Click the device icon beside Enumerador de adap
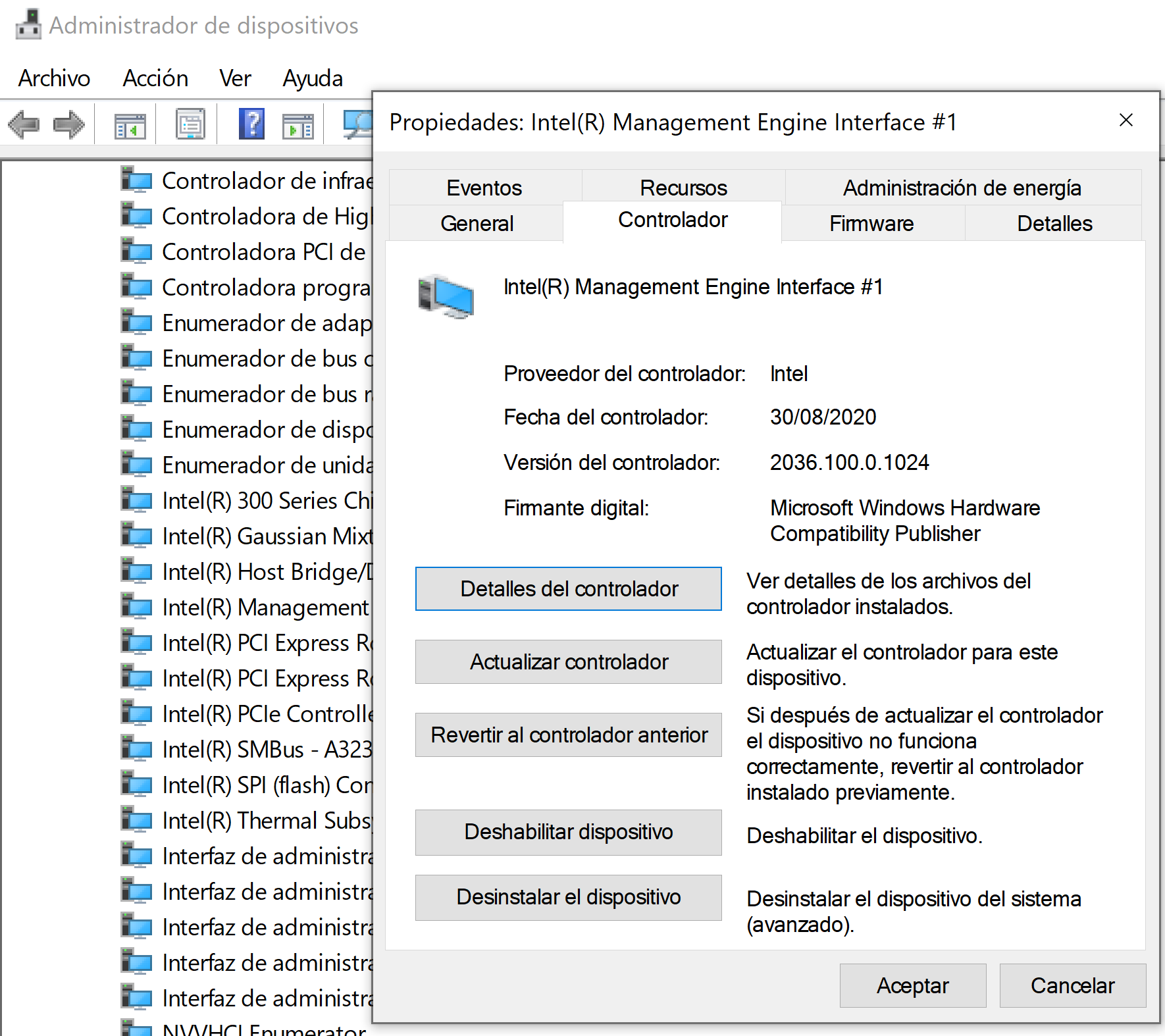Screen dimensions: 1165x1036 point(137,322)
